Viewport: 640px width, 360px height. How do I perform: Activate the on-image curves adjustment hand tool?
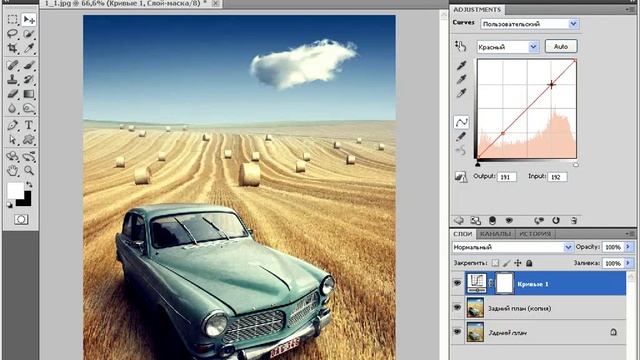click(x=461, y=46)
